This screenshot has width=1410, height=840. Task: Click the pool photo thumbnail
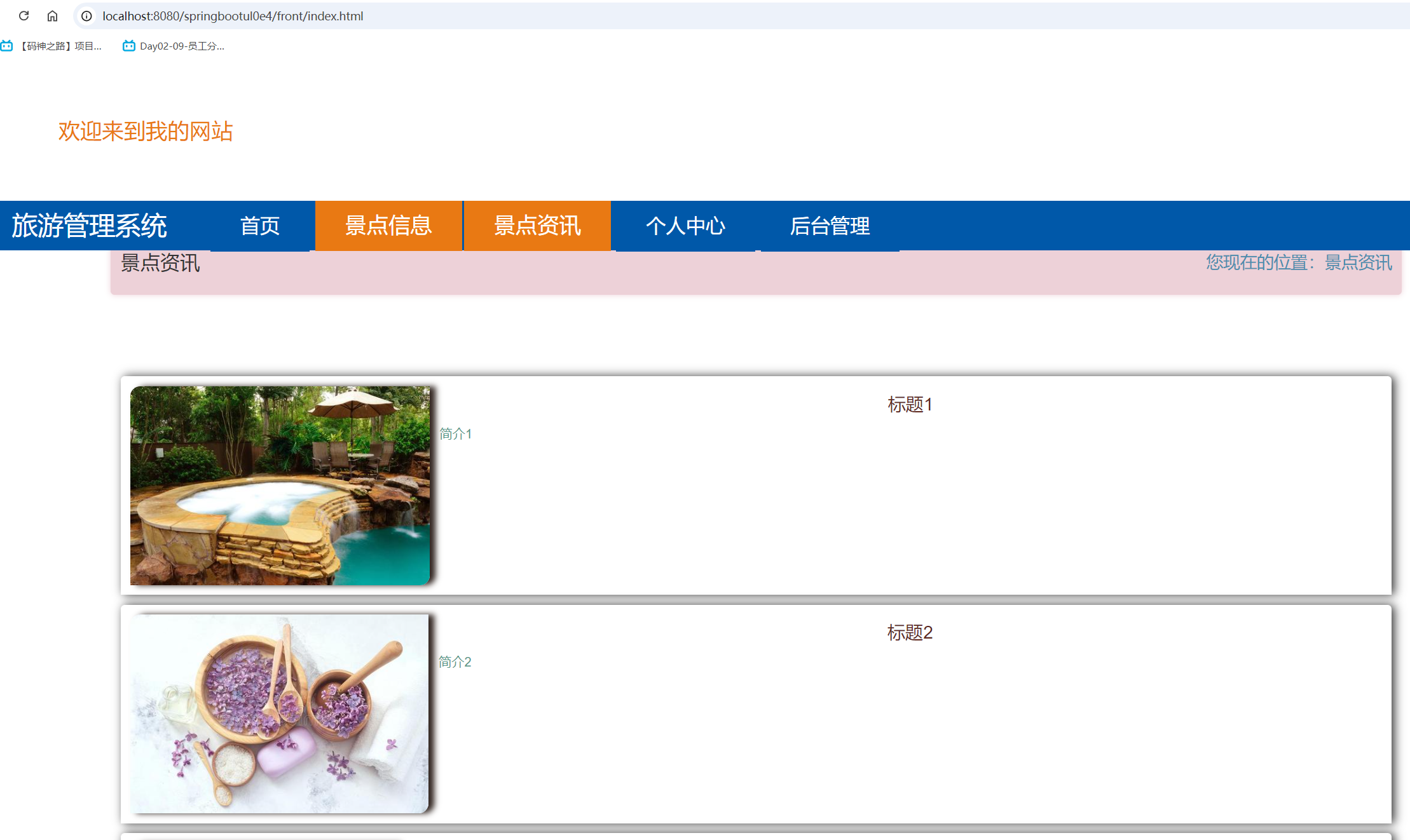tap(280, 485)
